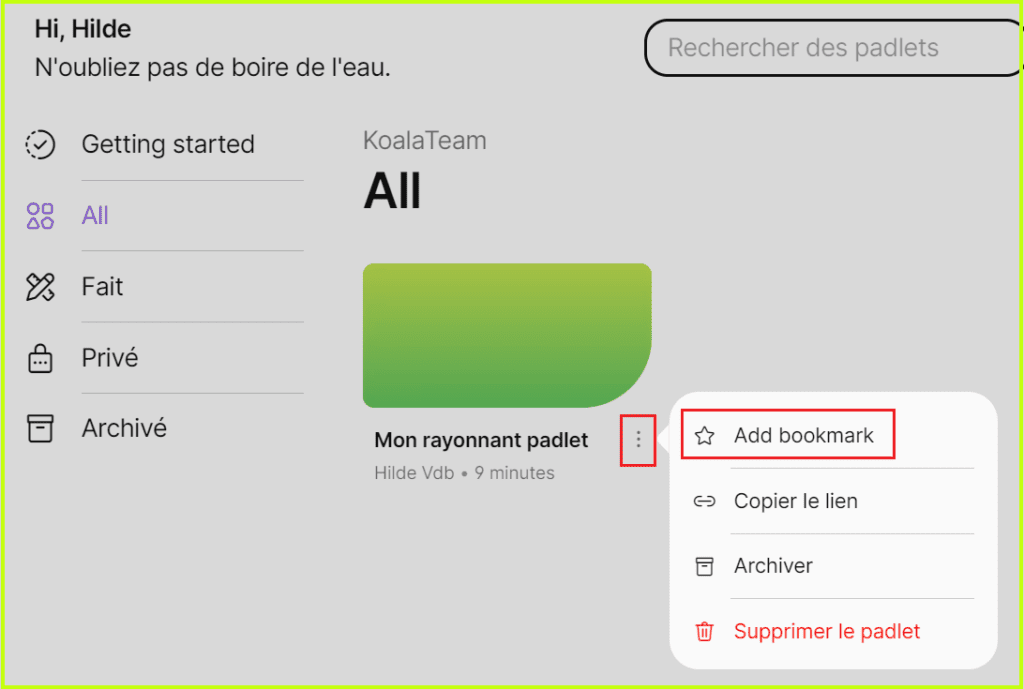1024x689 pixels.
Task: Open the Privé padlets list
Action: pos(110,358)
